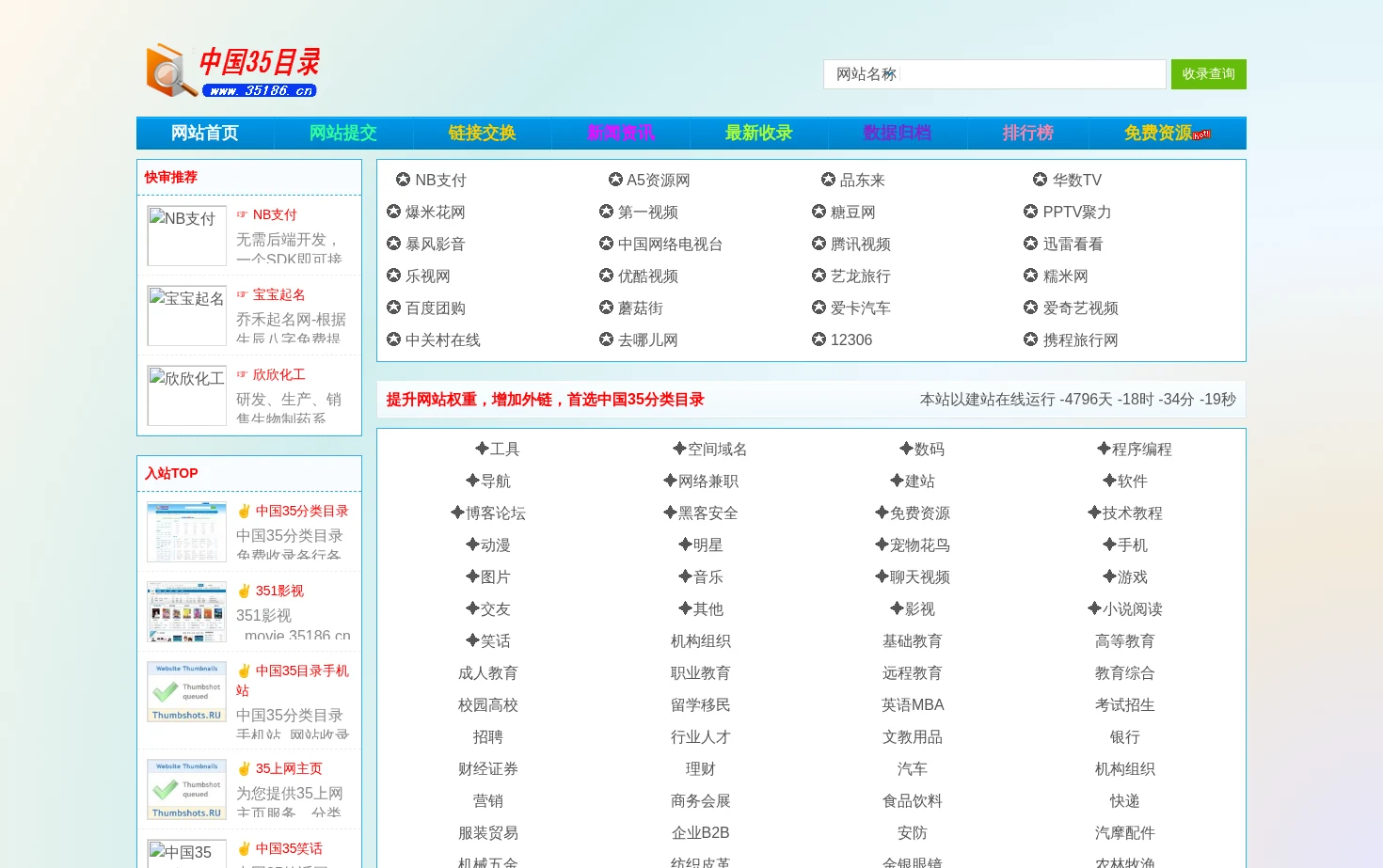The width and height of the screenshot is (1383, 868).
Task: Open the 网站提交 nav tab
Action: click(343, 133)
